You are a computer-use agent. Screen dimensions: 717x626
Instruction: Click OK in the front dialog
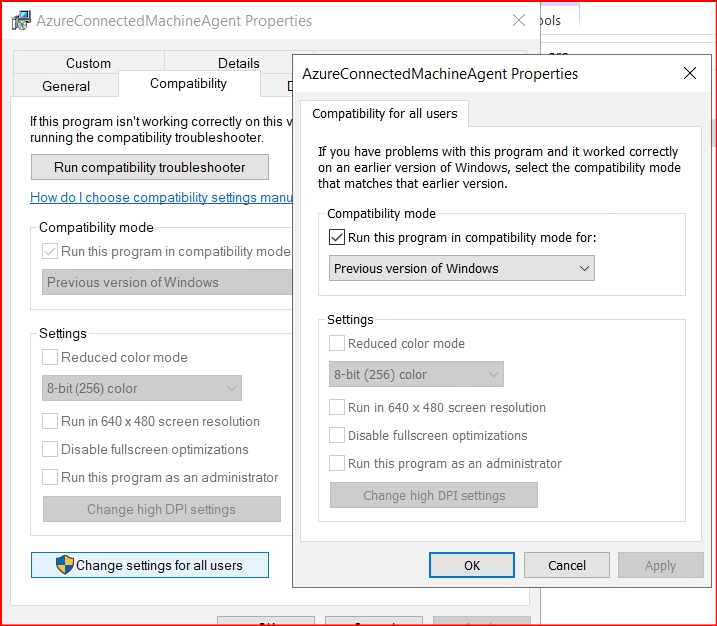tap(472, 565)
